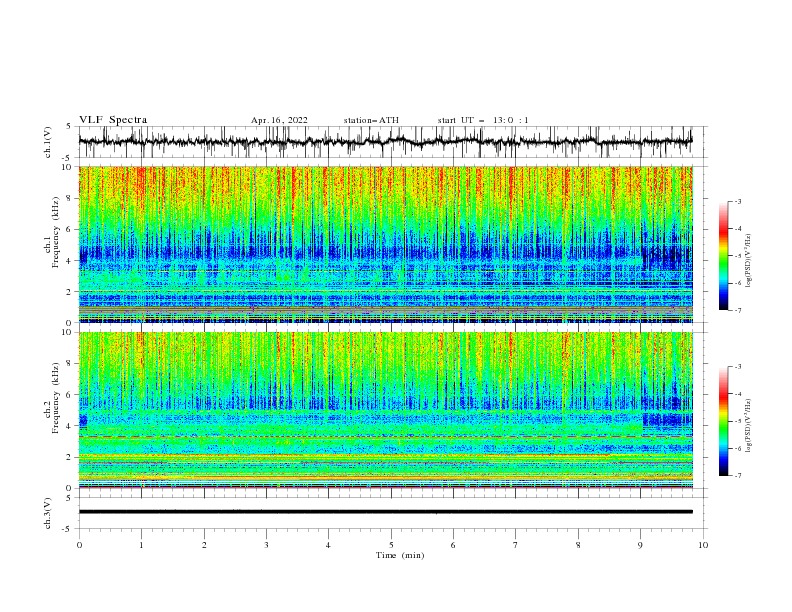Click the "0" kHz tick of ch.2 spectrogram
The width and height of the screenshot is (792, 612).
click(x=70, y=488)
